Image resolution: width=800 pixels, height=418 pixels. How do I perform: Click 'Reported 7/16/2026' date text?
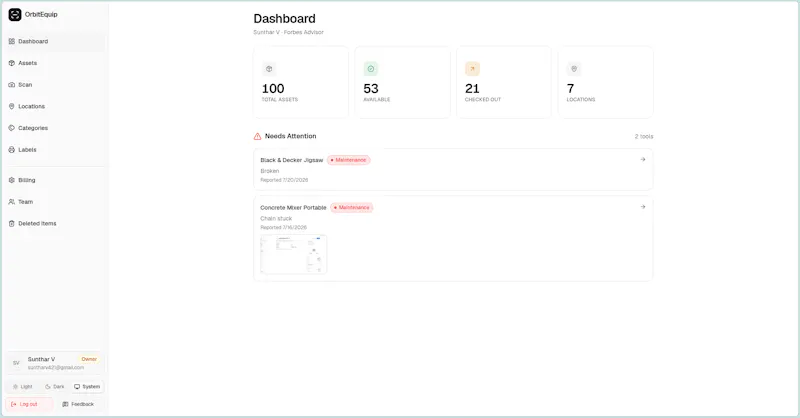[284, 228]
